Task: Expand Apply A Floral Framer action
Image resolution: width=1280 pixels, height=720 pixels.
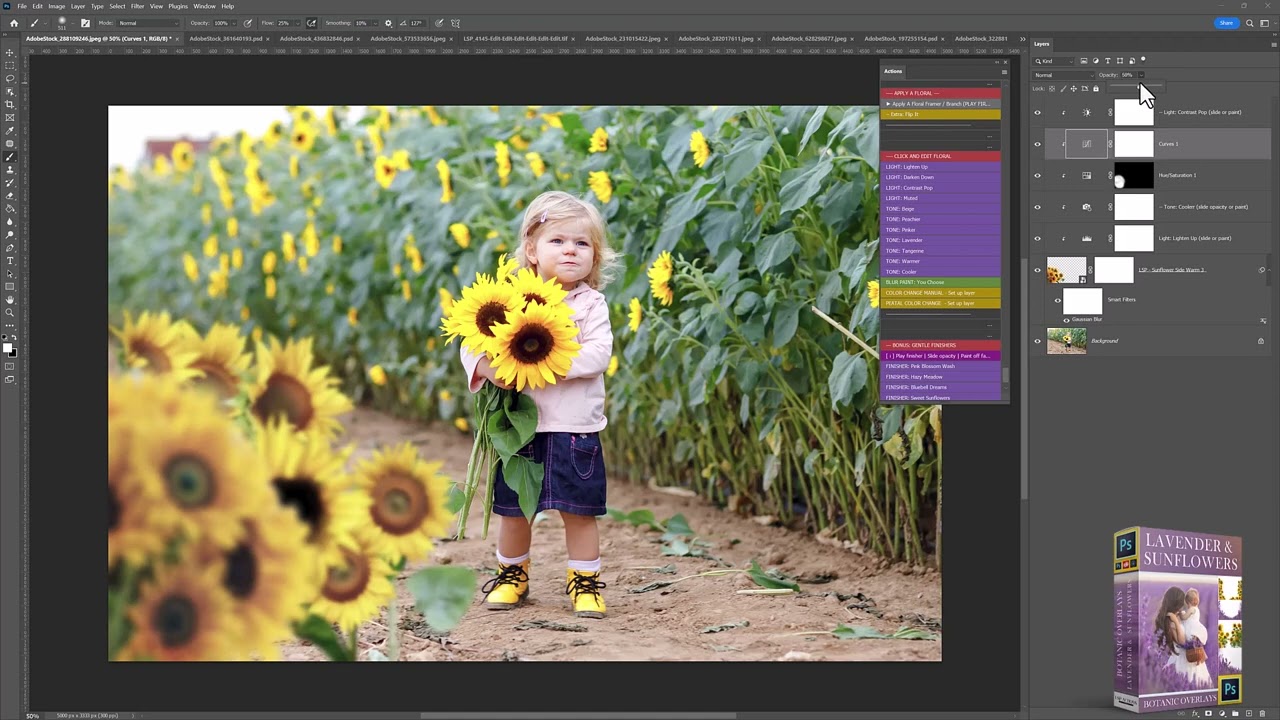Action: coord(888,104)
